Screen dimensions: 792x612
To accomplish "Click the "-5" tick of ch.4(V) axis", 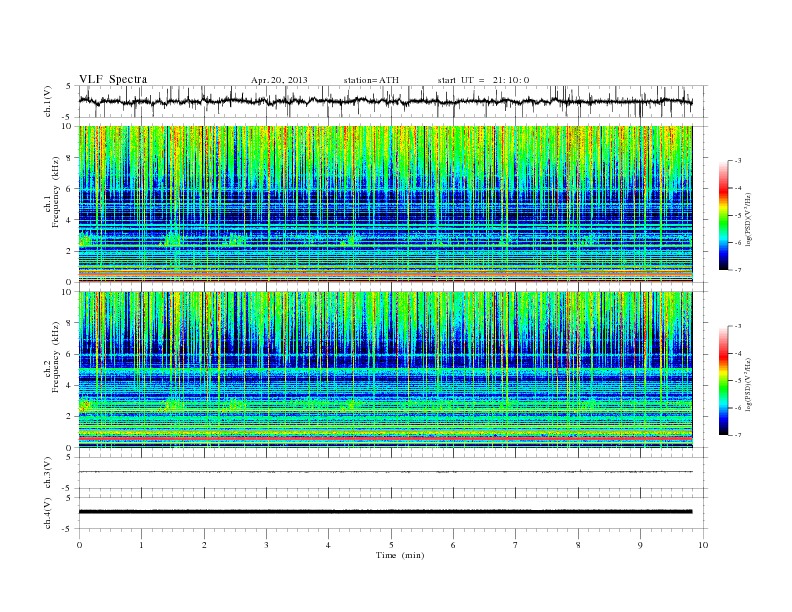I will tap(68, 529).
